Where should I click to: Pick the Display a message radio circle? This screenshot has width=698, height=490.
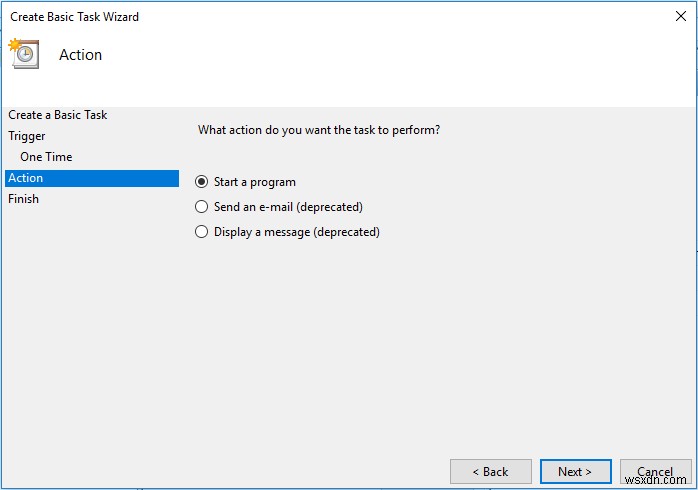[202, 232]
